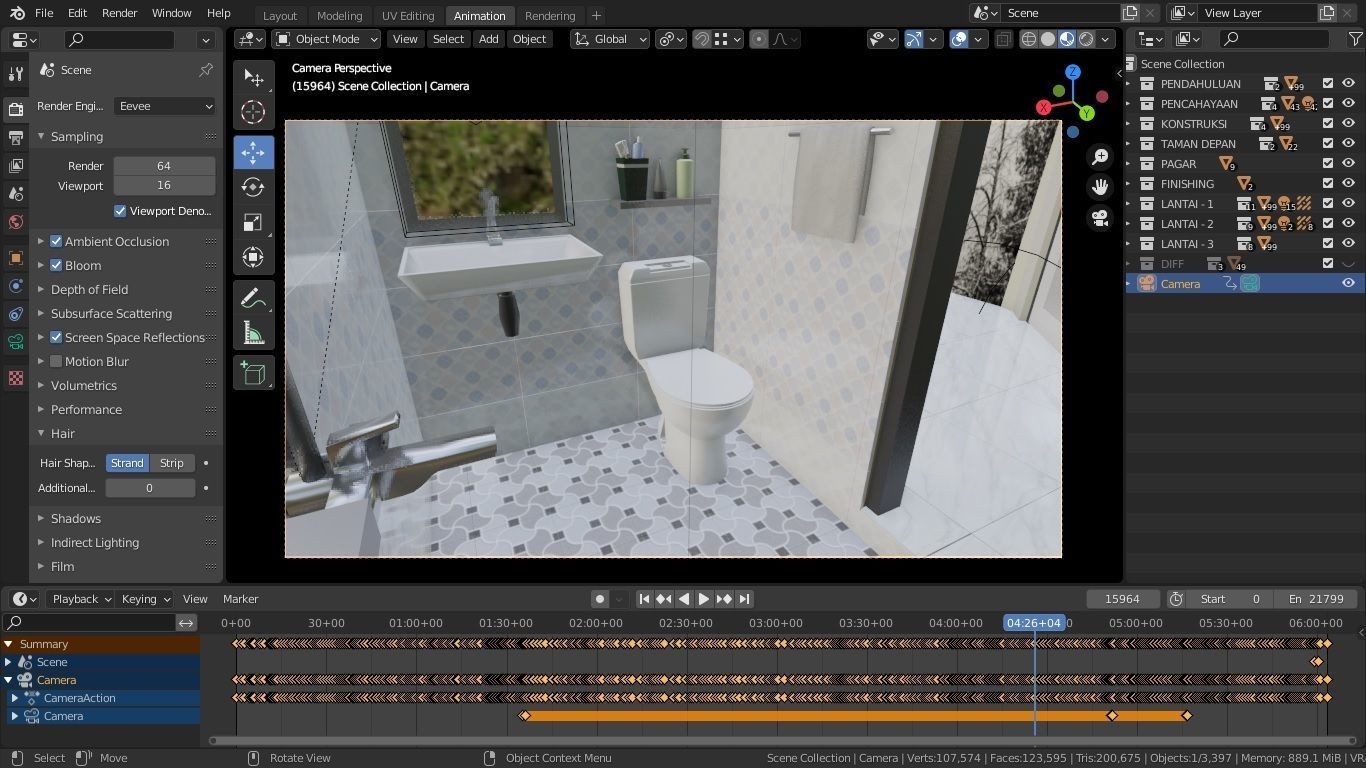Open the File menu
This screenshot has width=1366, height=768.
click(x=44, y=13)
